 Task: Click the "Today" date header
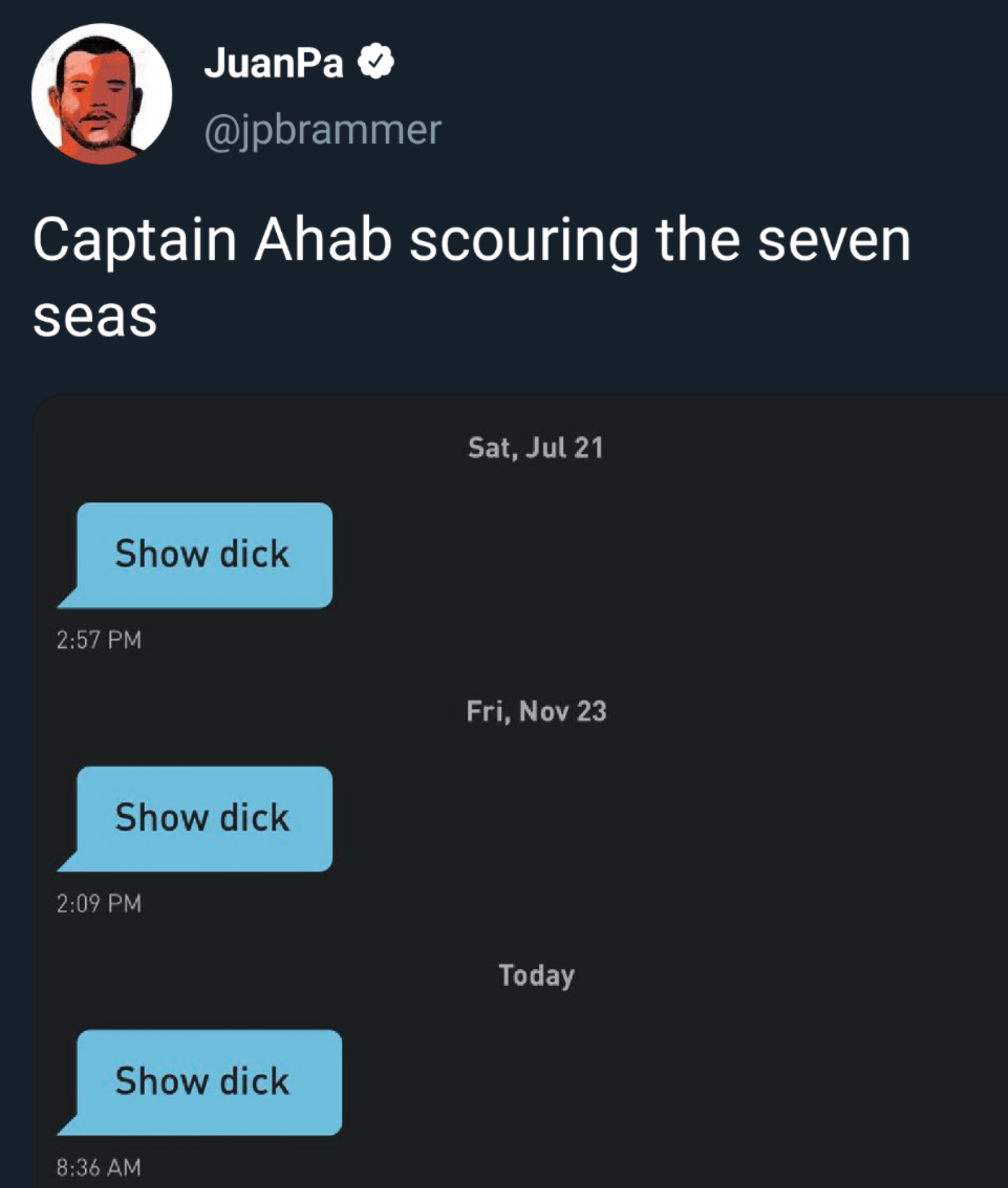(x=536, y=975)
